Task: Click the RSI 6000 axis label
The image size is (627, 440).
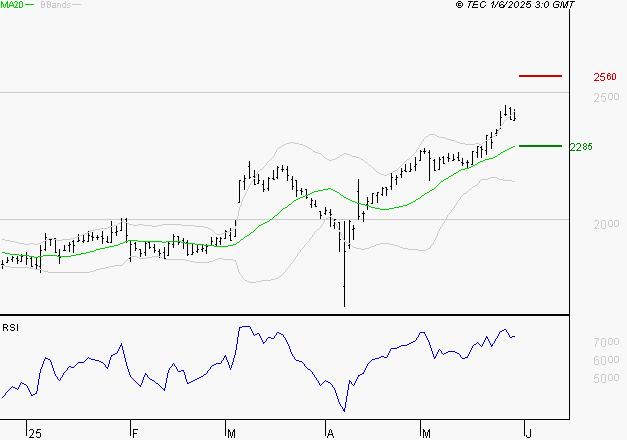Action: click(x=606, y=360)
